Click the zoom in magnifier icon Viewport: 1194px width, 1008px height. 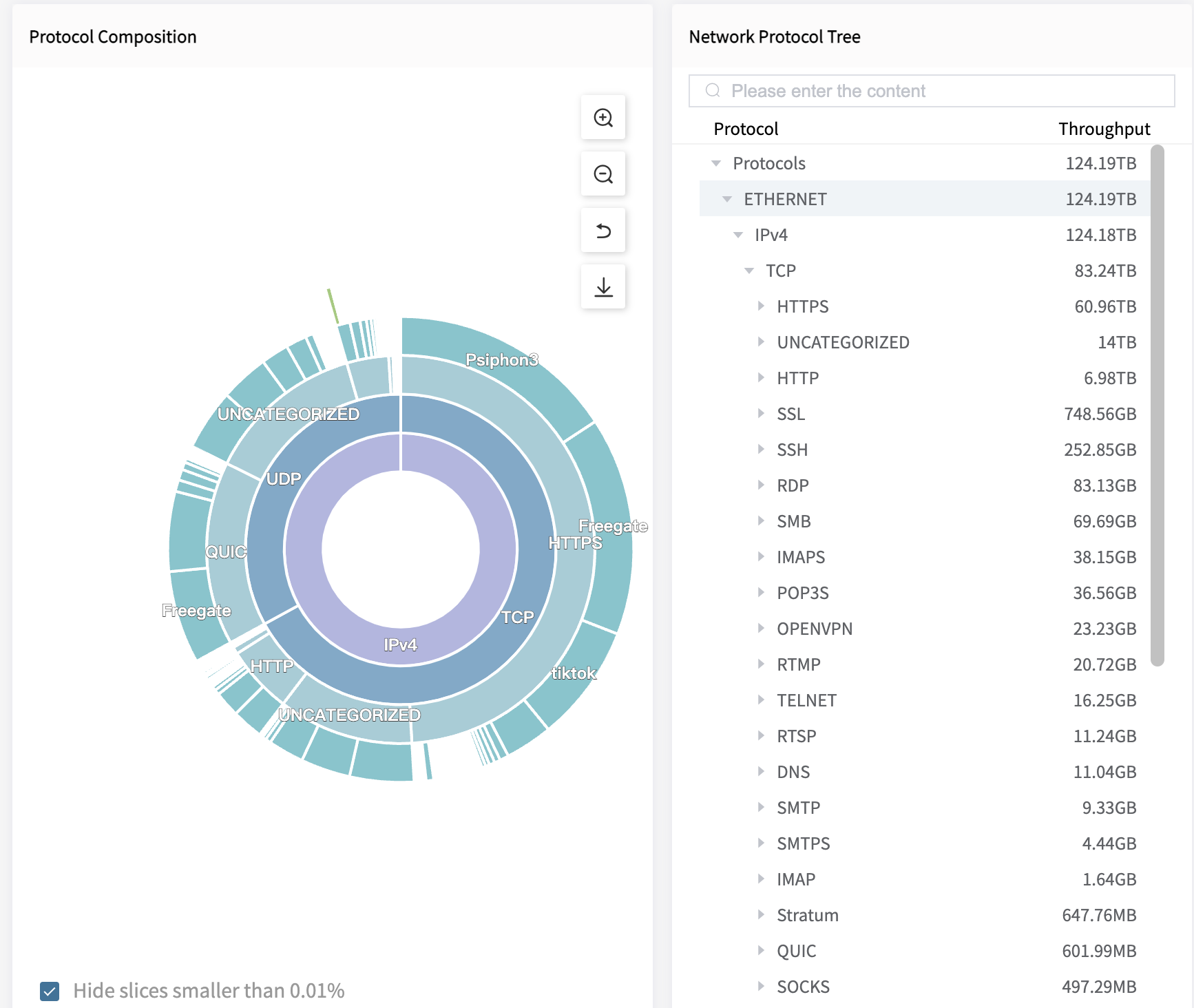[603, 118]
